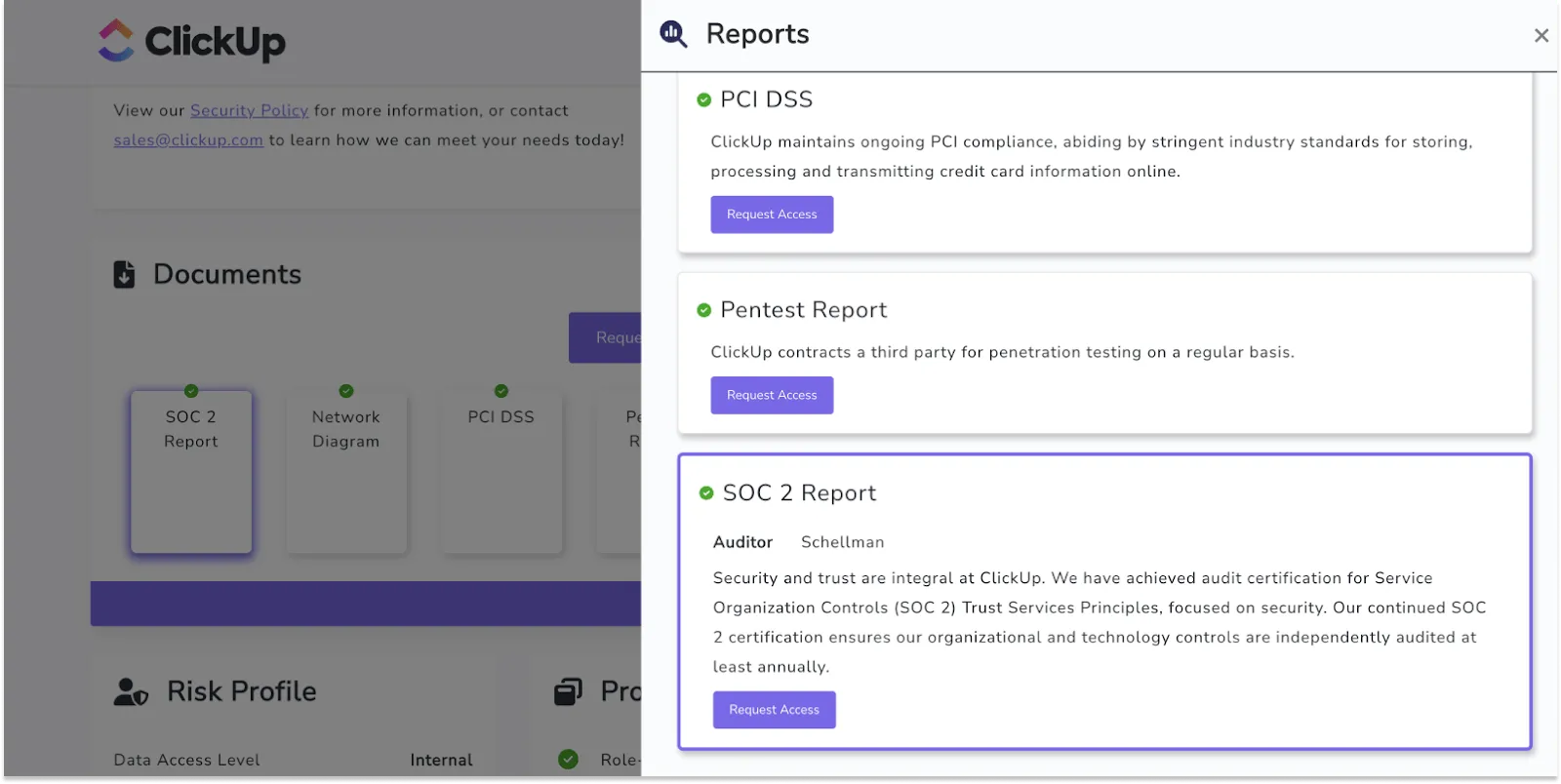Close the Reports panel
This screenshot has width=1561, height=784.
point(1541,36)
